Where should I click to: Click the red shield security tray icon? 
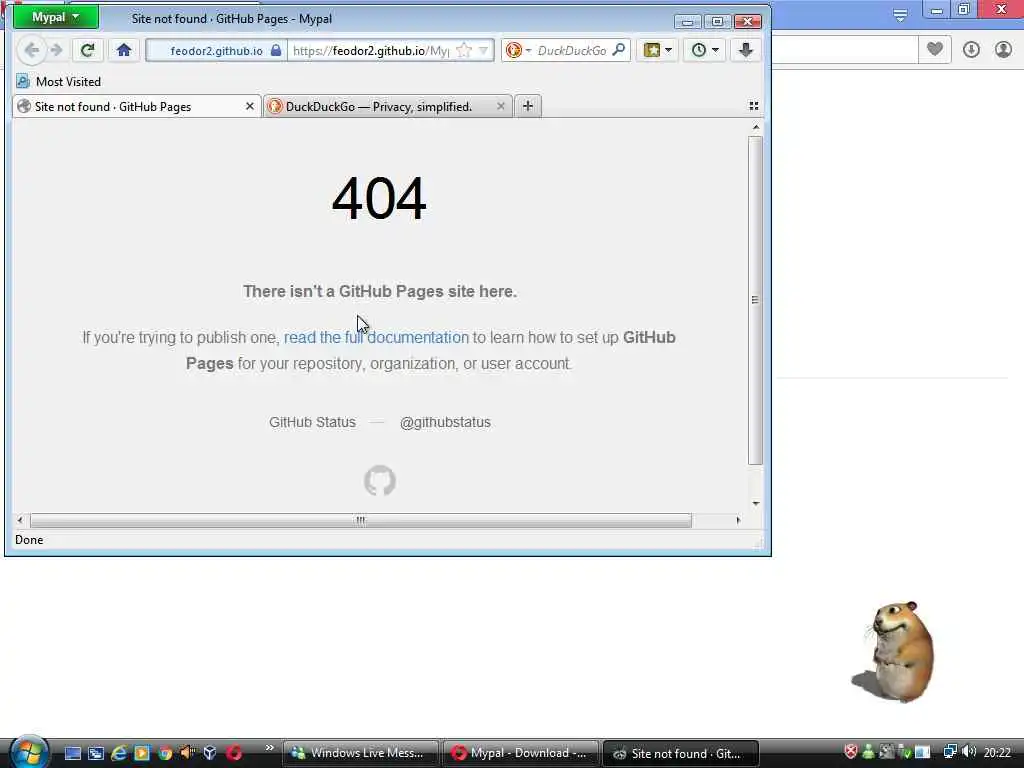850,752
